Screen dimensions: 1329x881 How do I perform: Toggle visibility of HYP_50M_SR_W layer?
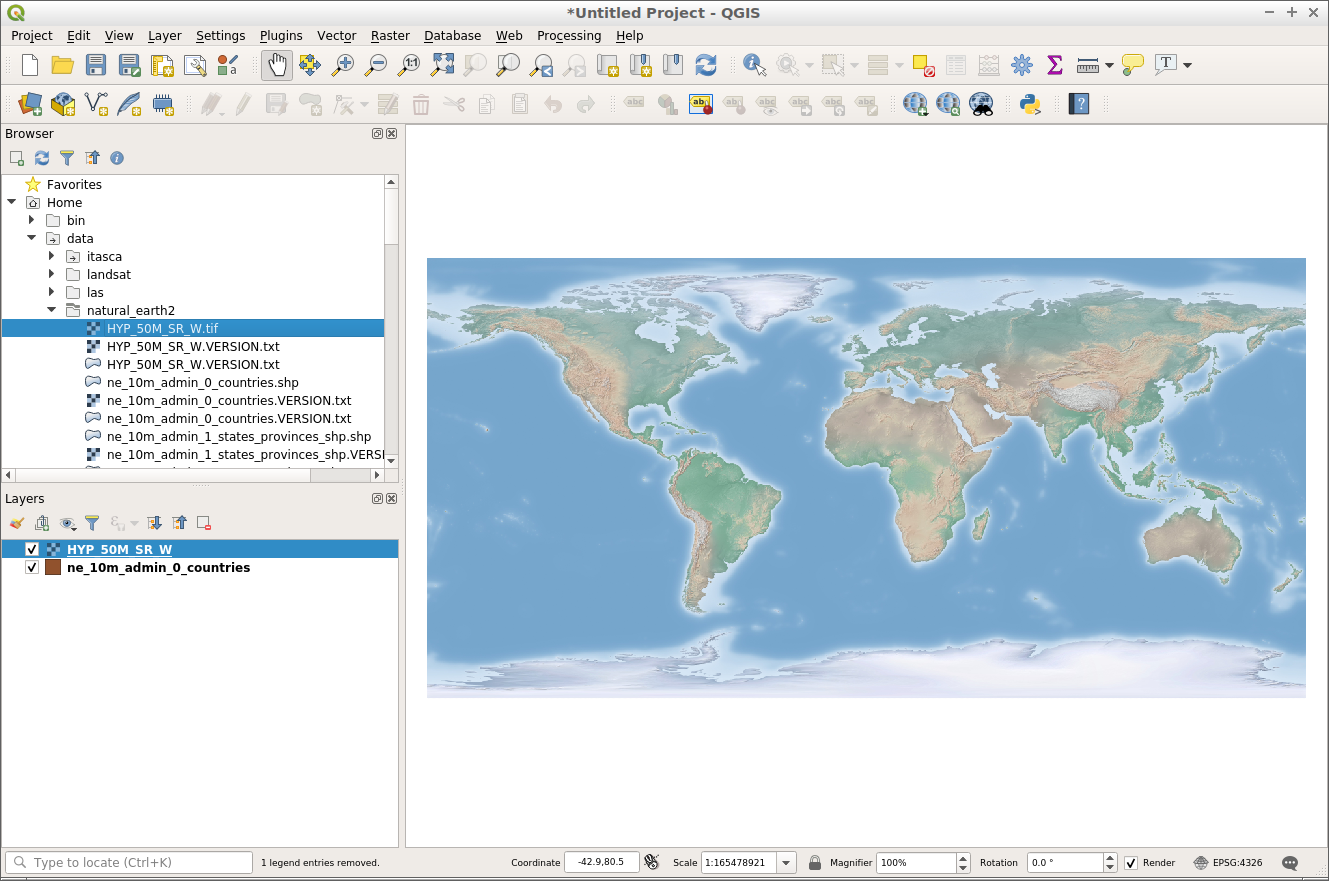coord(32,550)
